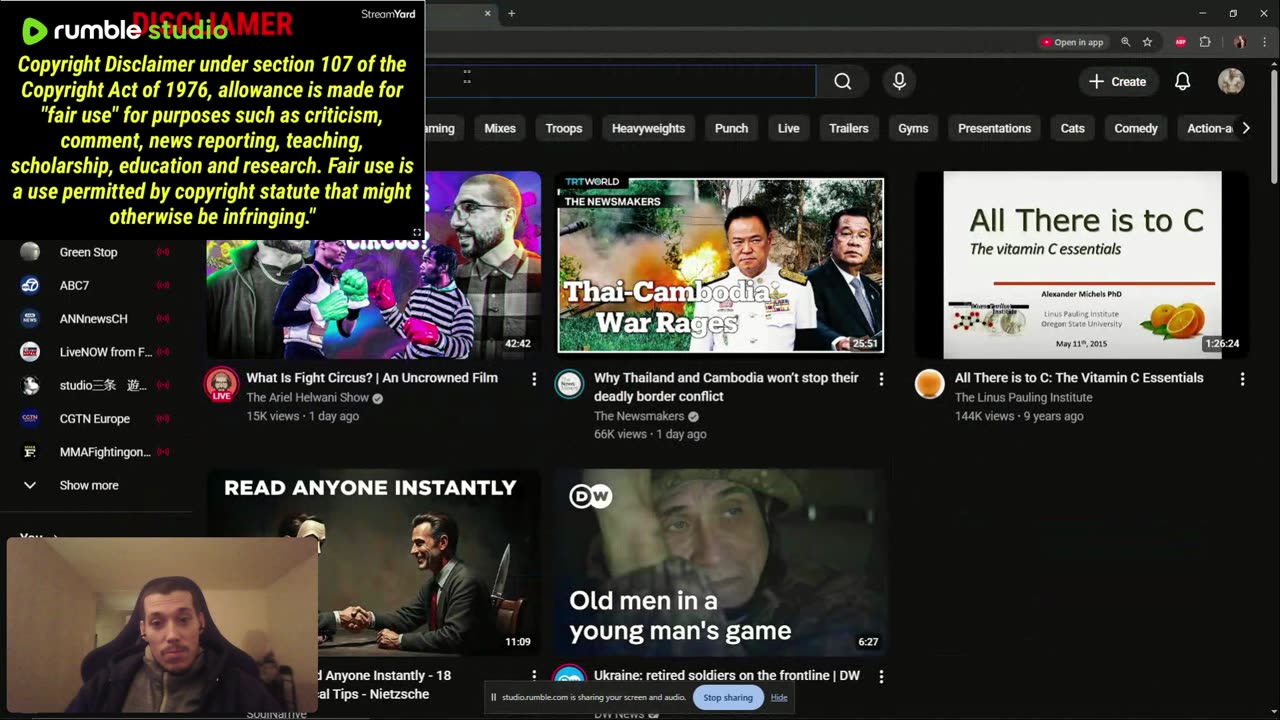
Task: Open the YouTube account avatar menu
Action: [x=1231, y=82]
